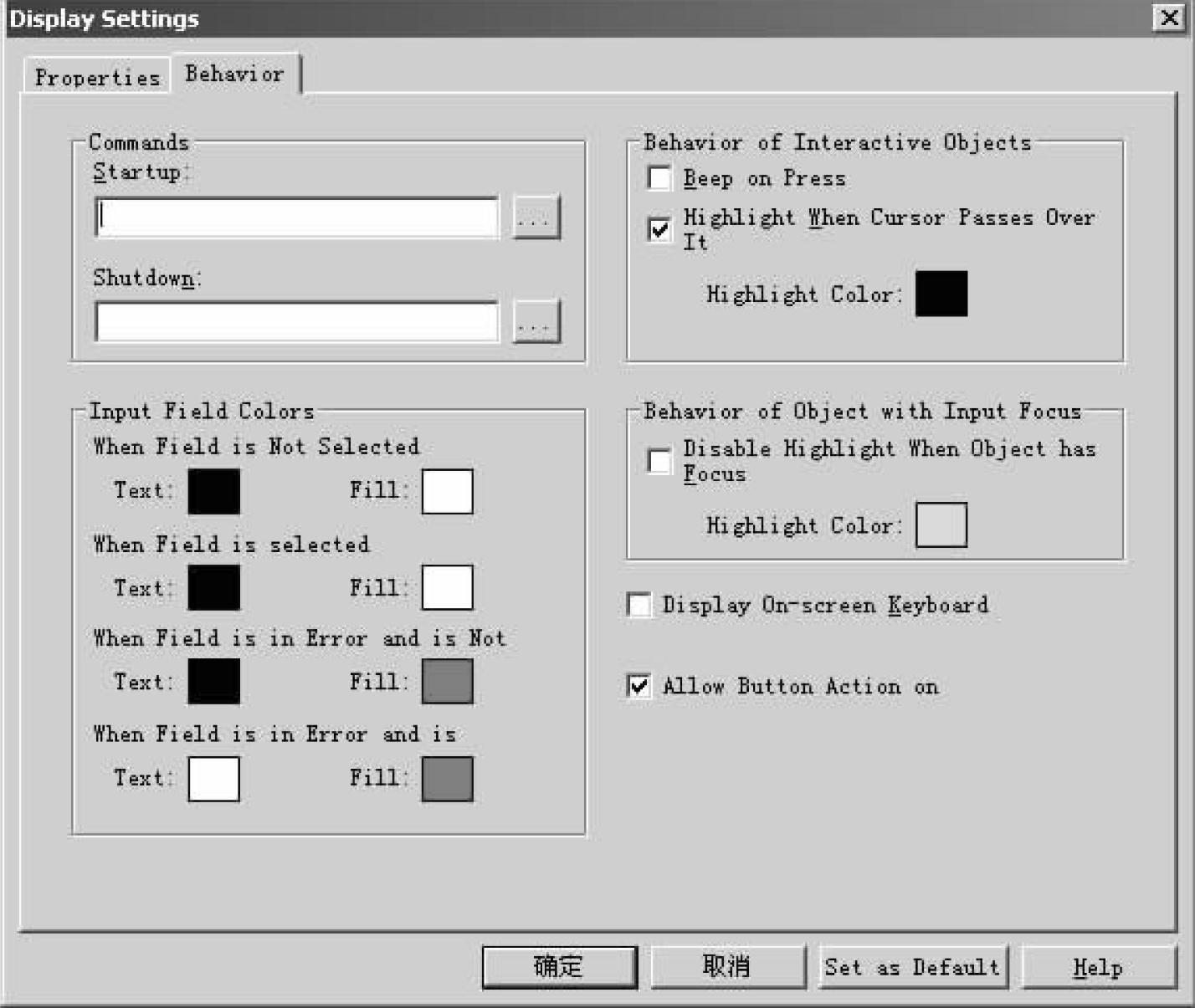1195x1008 pixels.
Task: Switch to the Properties tab
Action: pos(97,77)
